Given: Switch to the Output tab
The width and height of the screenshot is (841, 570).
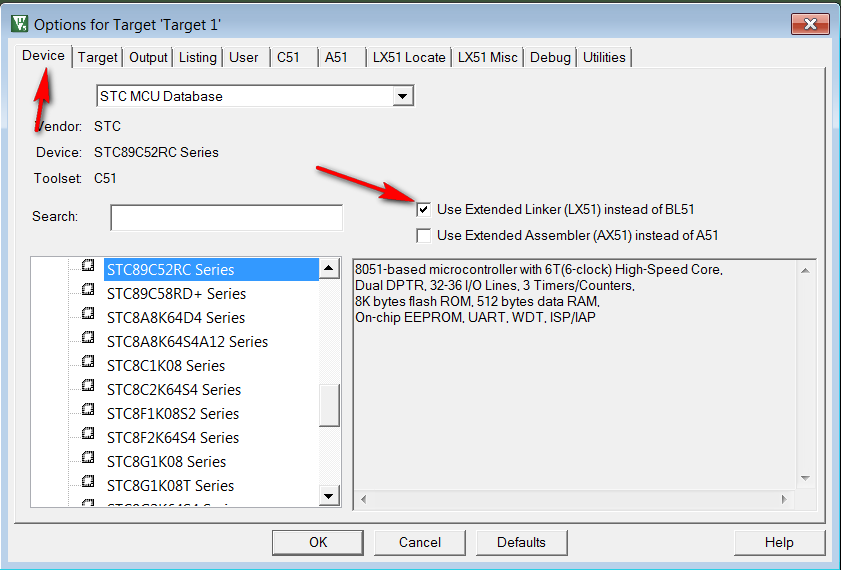Looking at the screenshot, I should (x=148, y=57).
